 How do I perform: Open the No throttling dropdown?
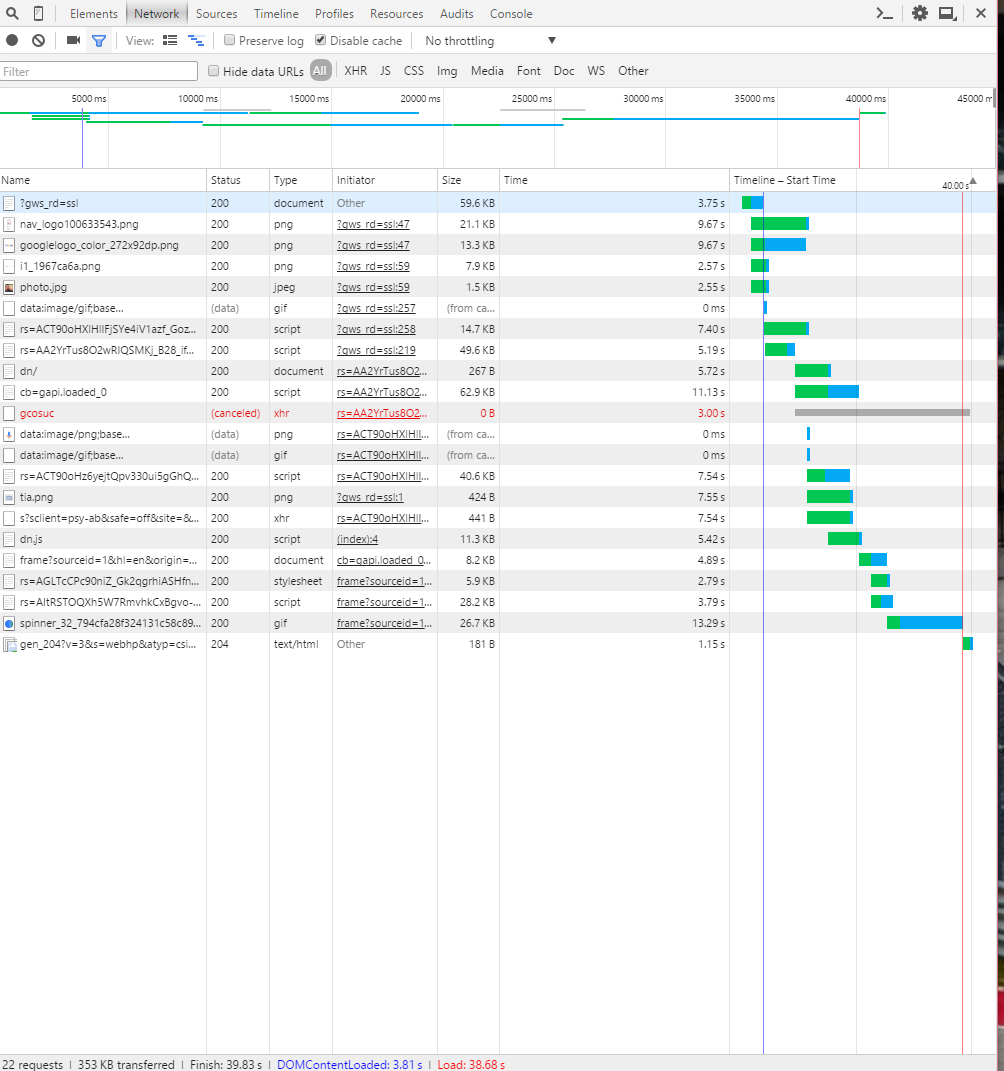tap(490, 40)
